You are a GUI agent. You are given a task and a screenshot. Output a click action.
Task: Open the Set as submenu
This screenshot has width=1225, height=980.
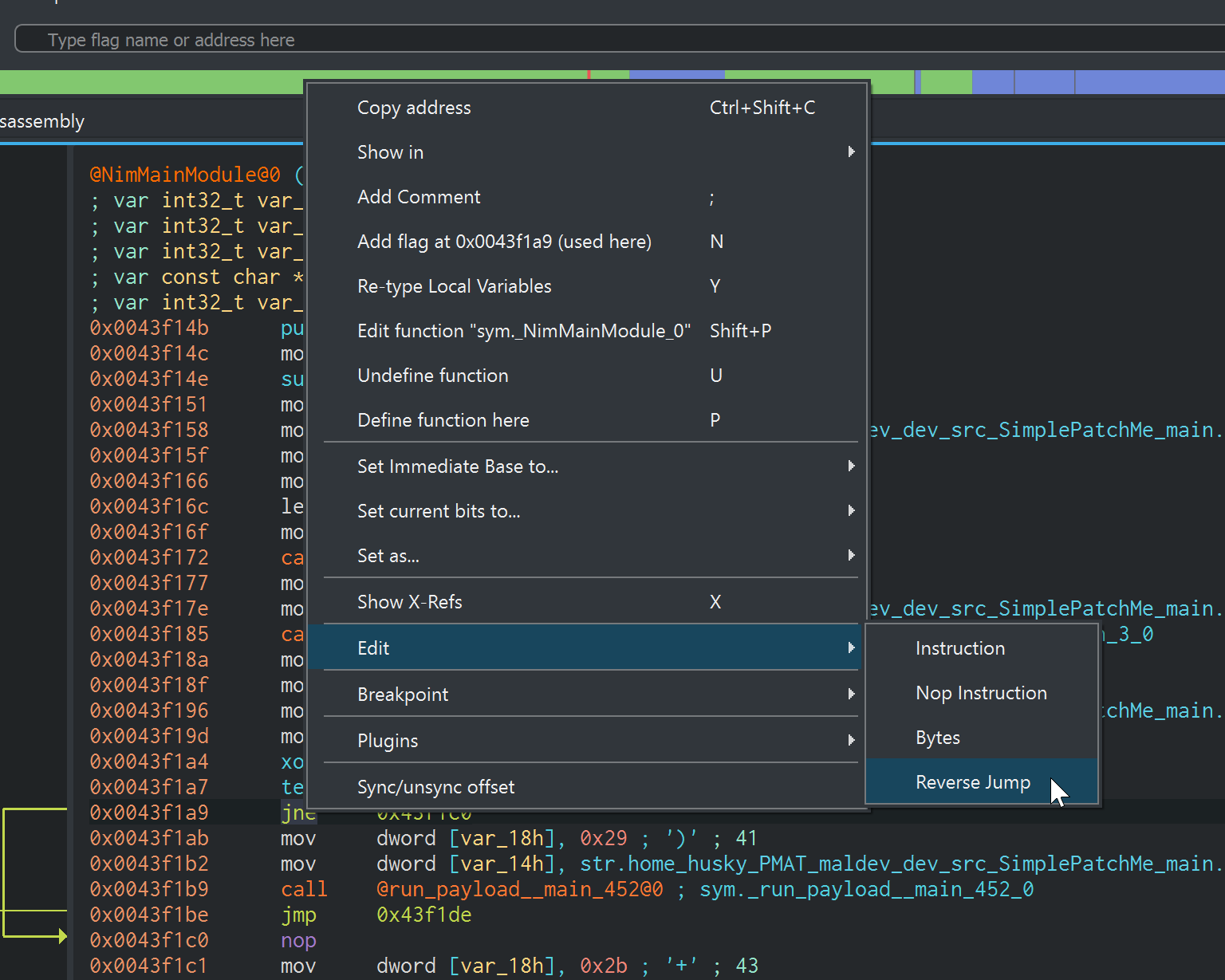(x=388, y=556)
